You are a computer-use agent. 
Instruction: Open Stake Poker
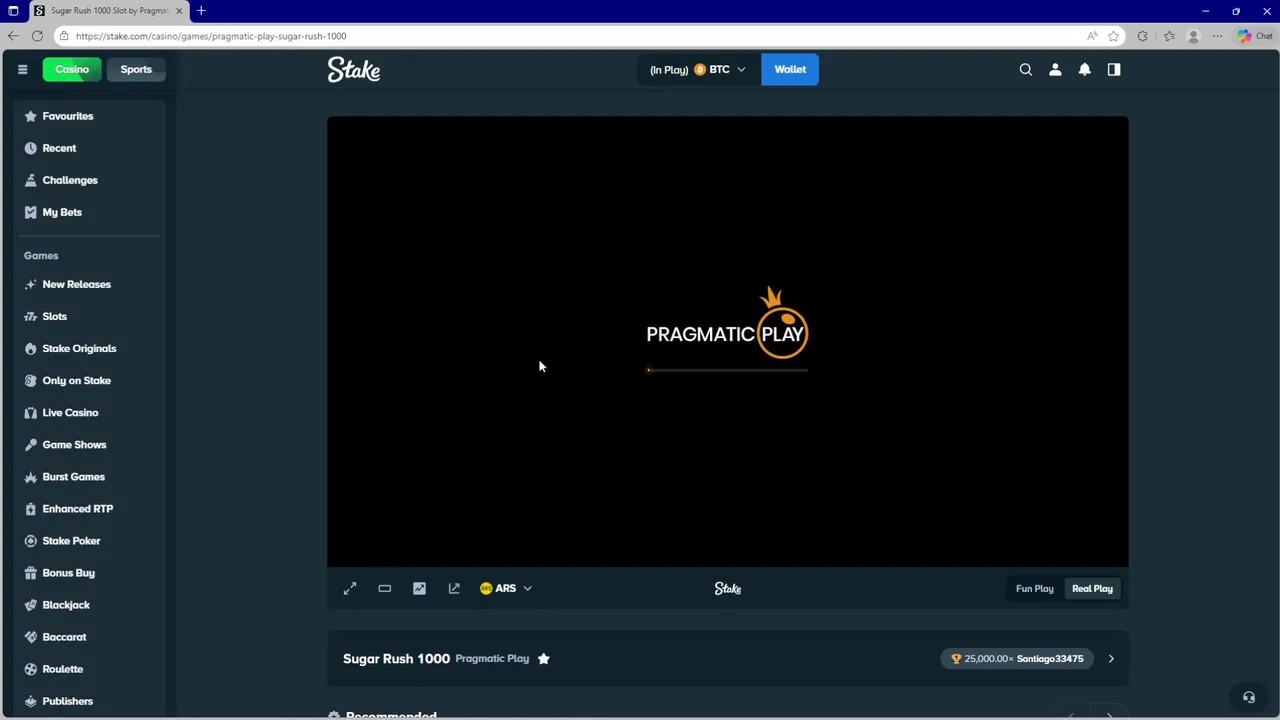click(x=71, y=540)
